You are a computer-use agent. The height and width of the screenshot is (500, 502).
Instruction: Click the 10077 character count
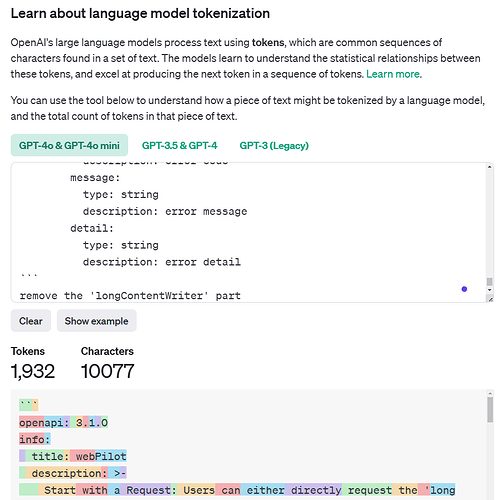coord(107,371)
